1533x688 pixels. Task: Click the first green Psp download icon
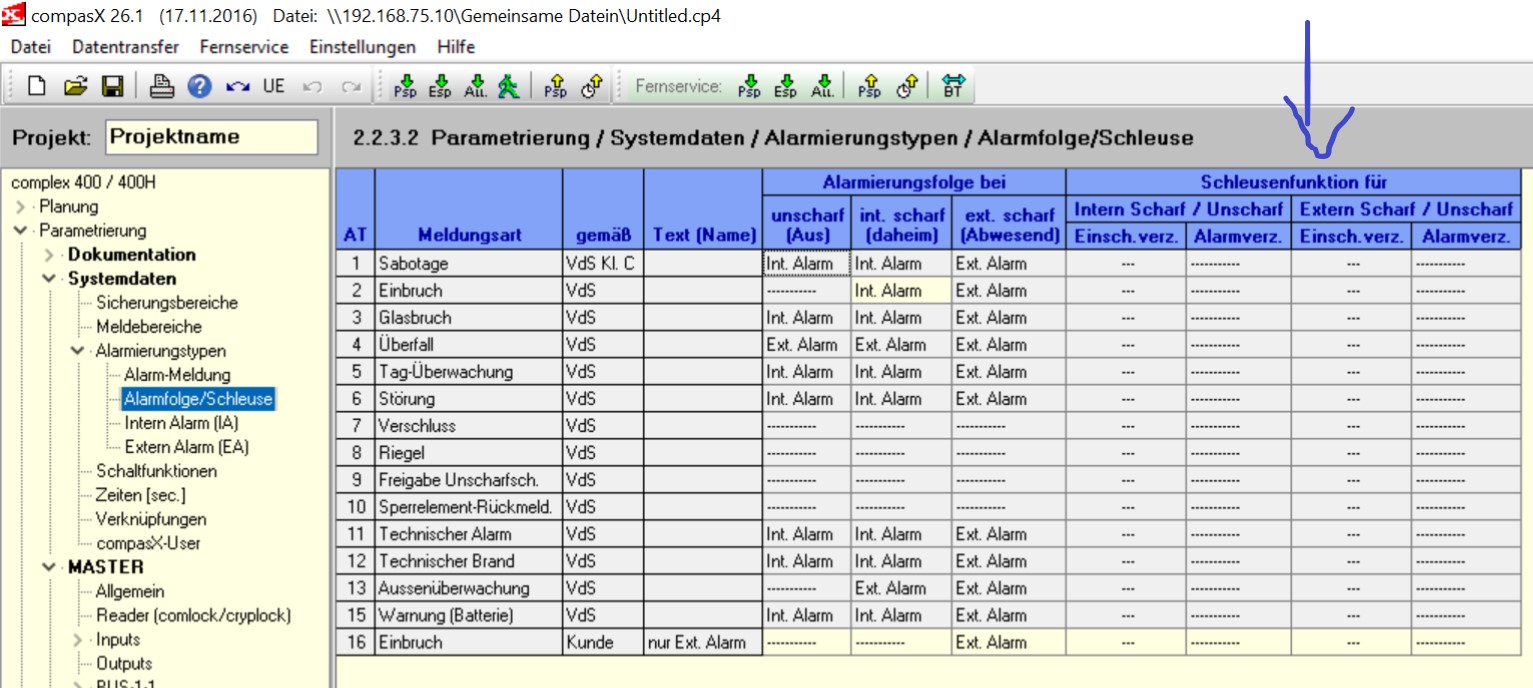pos(405,87)
